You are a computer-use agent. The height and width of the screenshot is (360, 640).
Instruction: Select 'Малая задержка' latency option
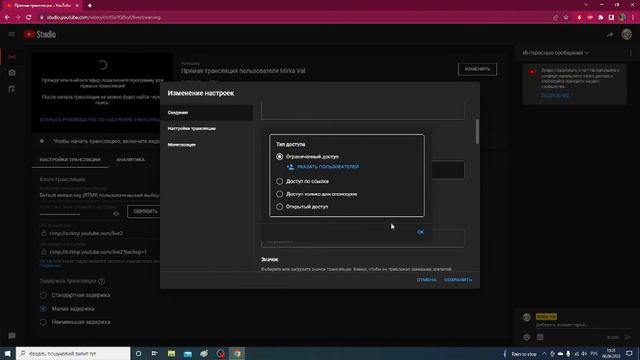43,309
